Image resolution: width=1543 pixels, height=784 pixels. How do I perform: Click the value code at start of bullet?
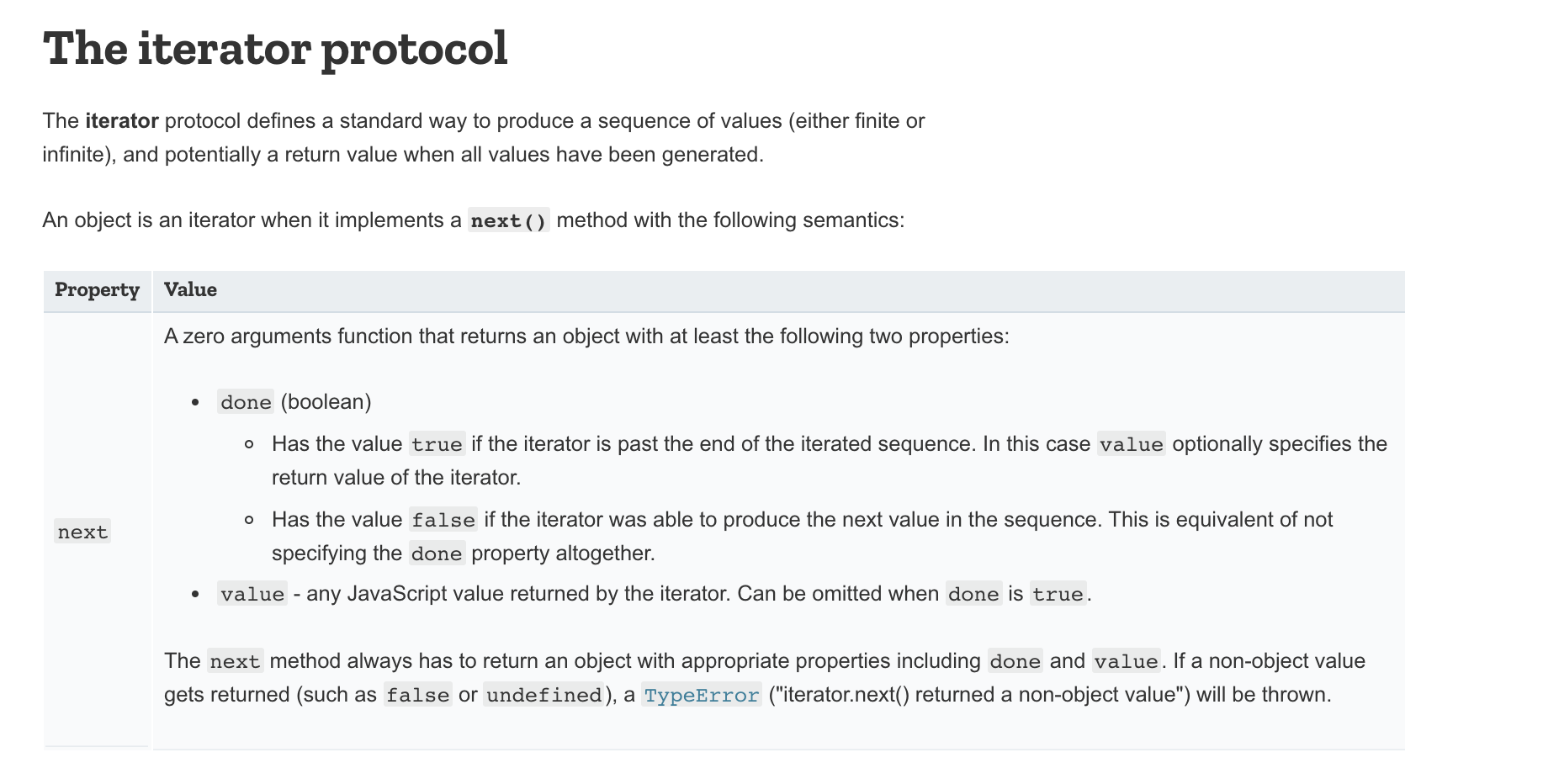pyautogui.click(x=252, y=594)
